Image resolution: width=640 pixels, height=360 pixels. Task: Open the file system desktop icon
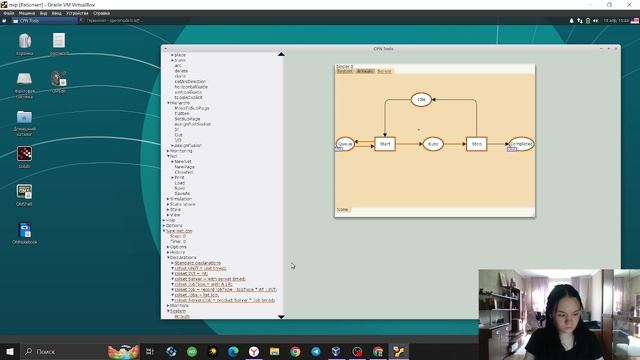24,79
